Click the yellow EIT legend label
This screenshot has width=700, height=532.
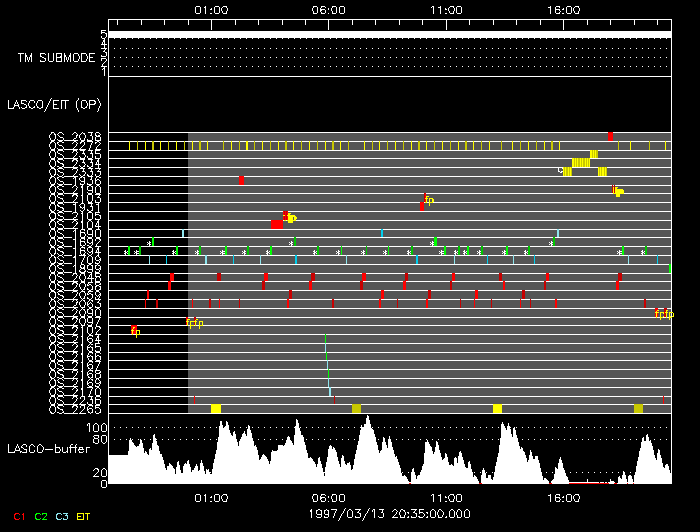[x=83, y=516]
